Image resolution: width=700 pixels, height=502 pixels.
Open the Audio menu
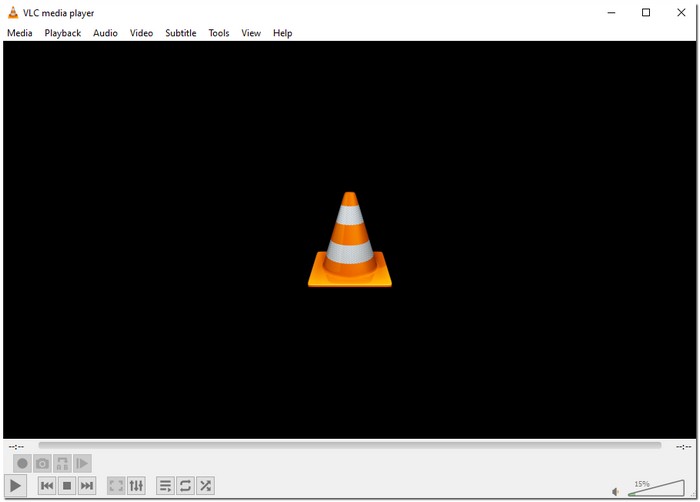pos(105,33)
